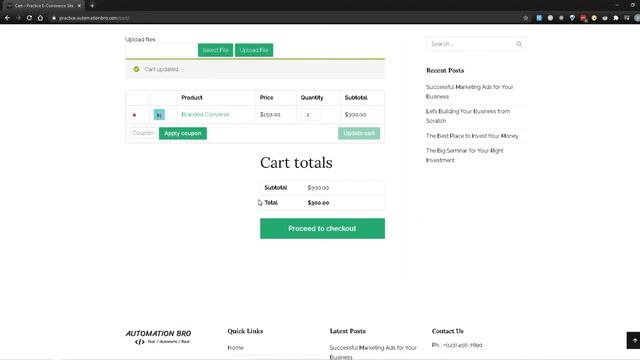The height and width of the screenshot is (360, 640).
Task: Click the blue extension icon in browser toolbar
Action: pos(539,18)
